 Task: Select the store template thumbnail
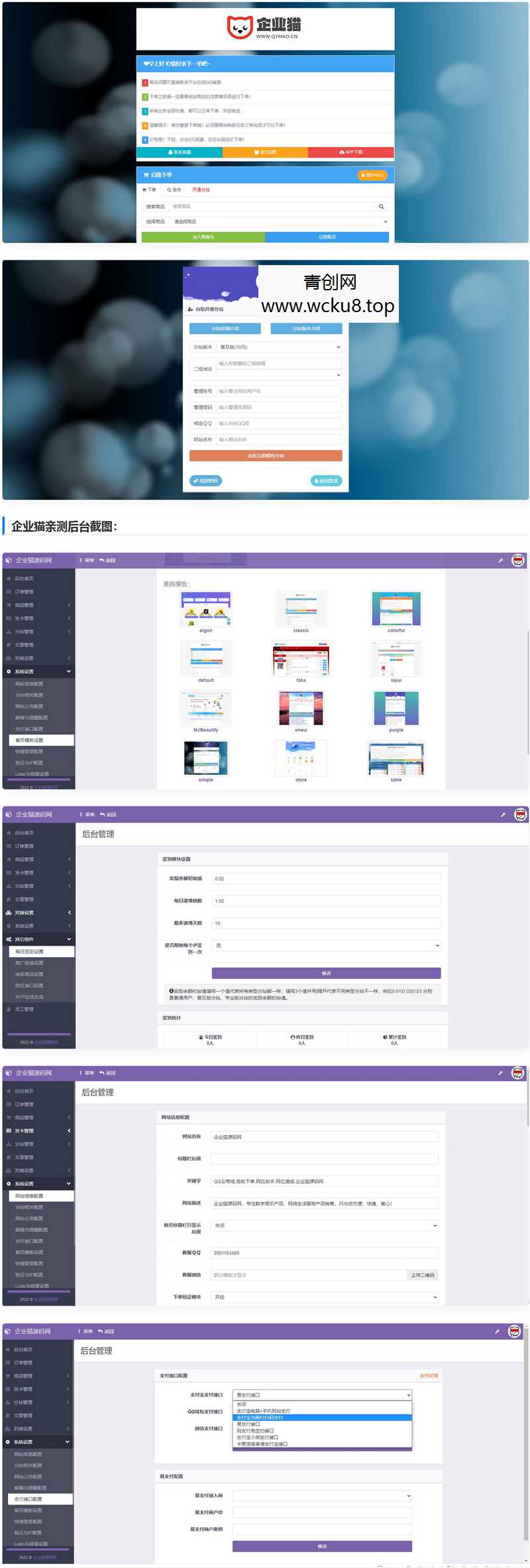point(301,758)
